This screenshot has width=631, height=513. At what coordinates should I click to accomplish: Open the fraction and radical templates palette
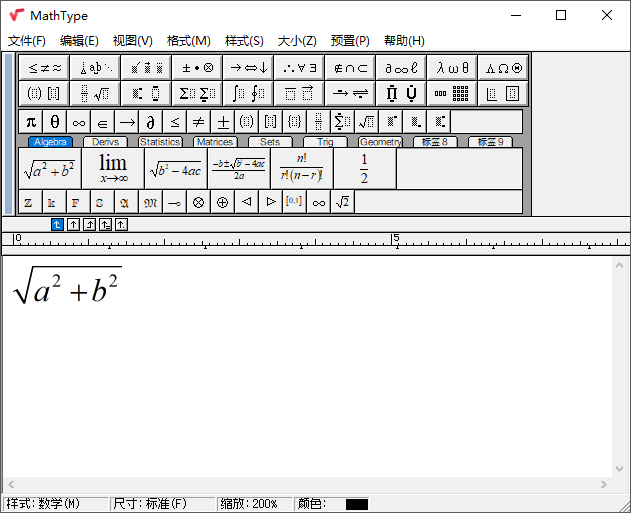point(96,94)
